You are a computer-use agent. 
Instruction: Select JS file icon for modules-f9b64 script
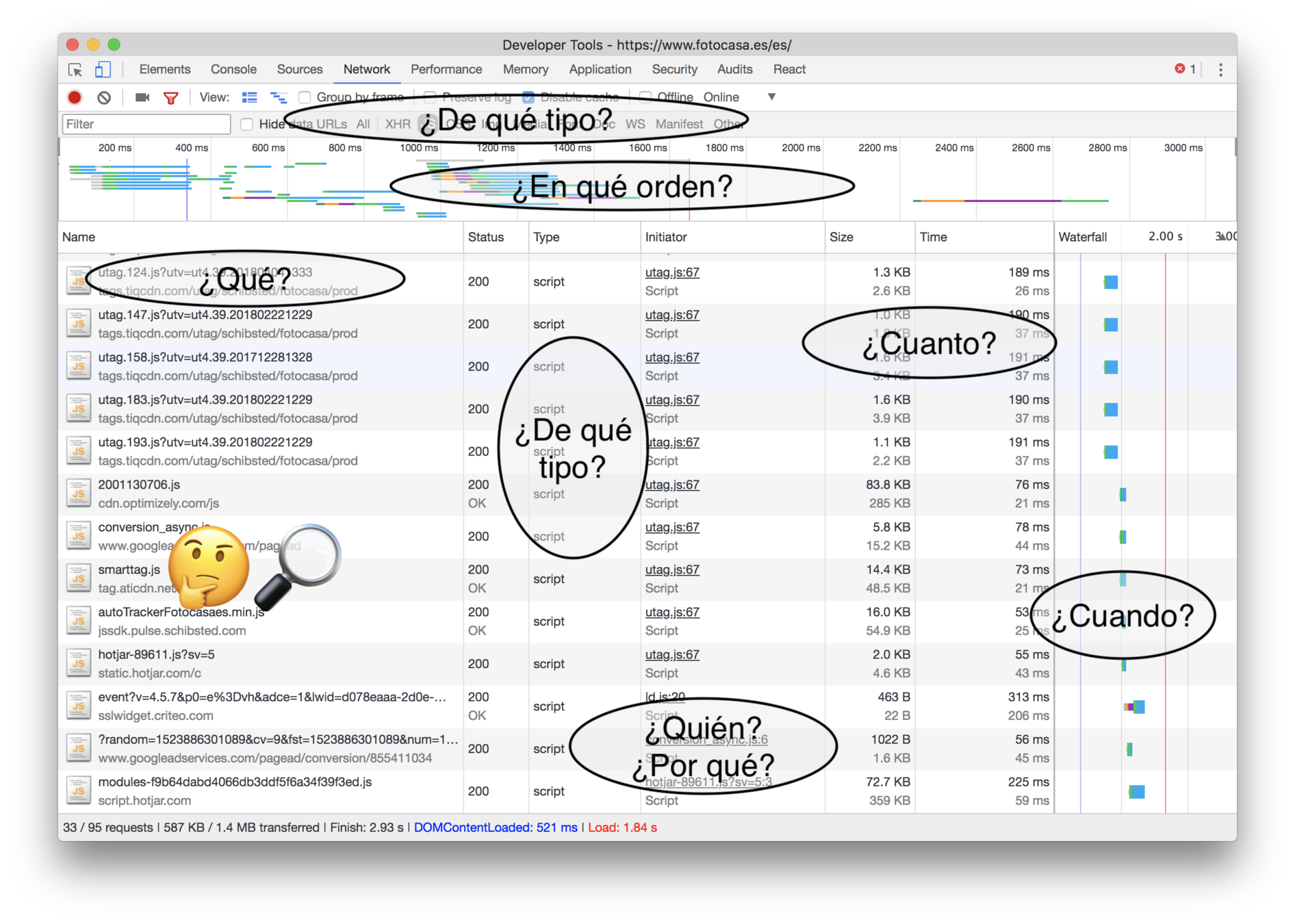(79, 791)
